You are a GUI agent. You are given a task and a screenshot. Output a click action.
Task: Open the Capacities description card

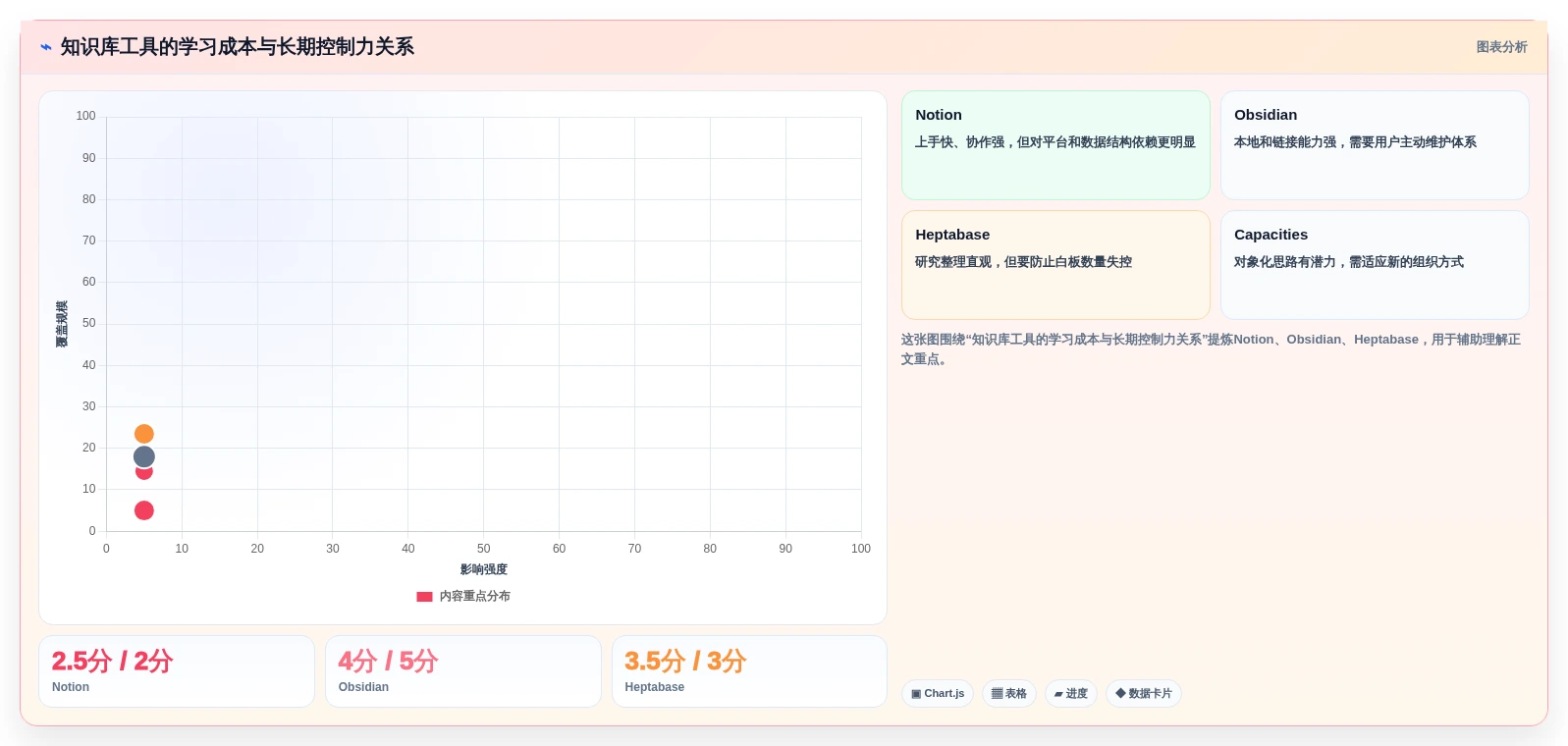(1375, 265)
